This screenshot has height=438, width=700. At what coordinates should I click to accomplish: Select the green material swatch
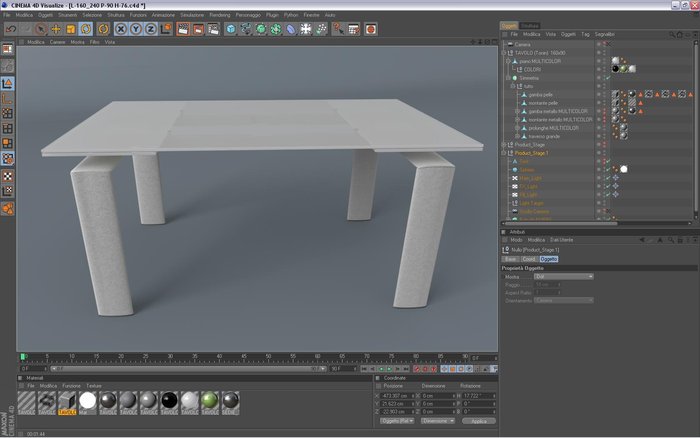pyautogui.click(x=210, y=401)
